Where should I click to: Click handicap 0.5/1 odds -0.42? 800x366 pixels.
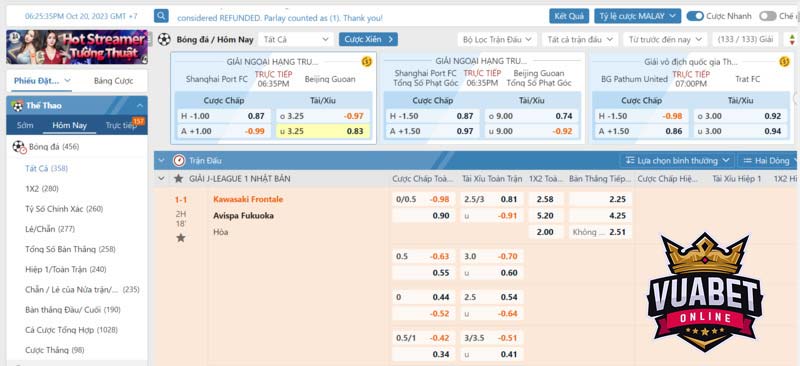(423, 338)
